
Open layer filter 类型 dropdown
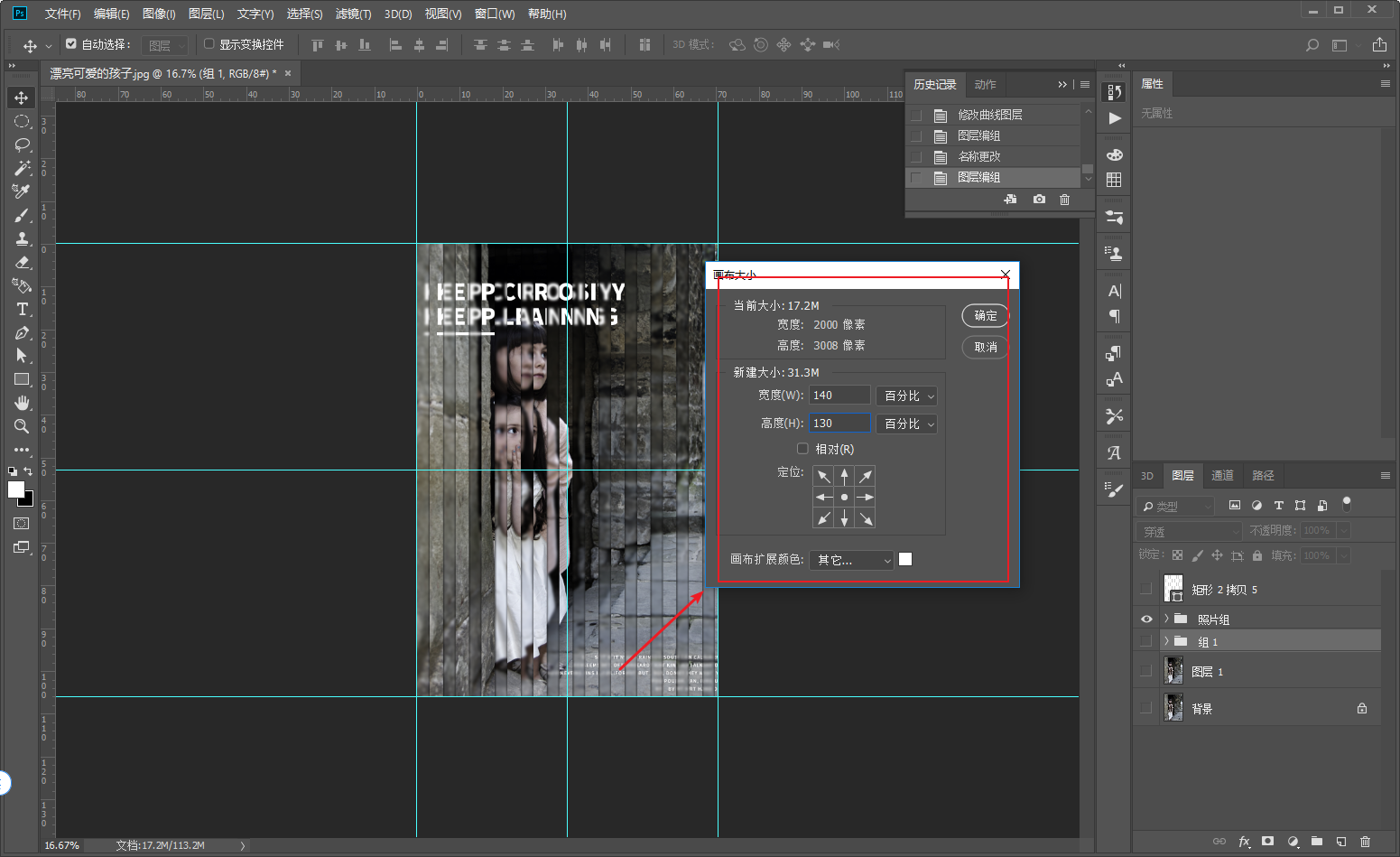tap(1175, 507)
